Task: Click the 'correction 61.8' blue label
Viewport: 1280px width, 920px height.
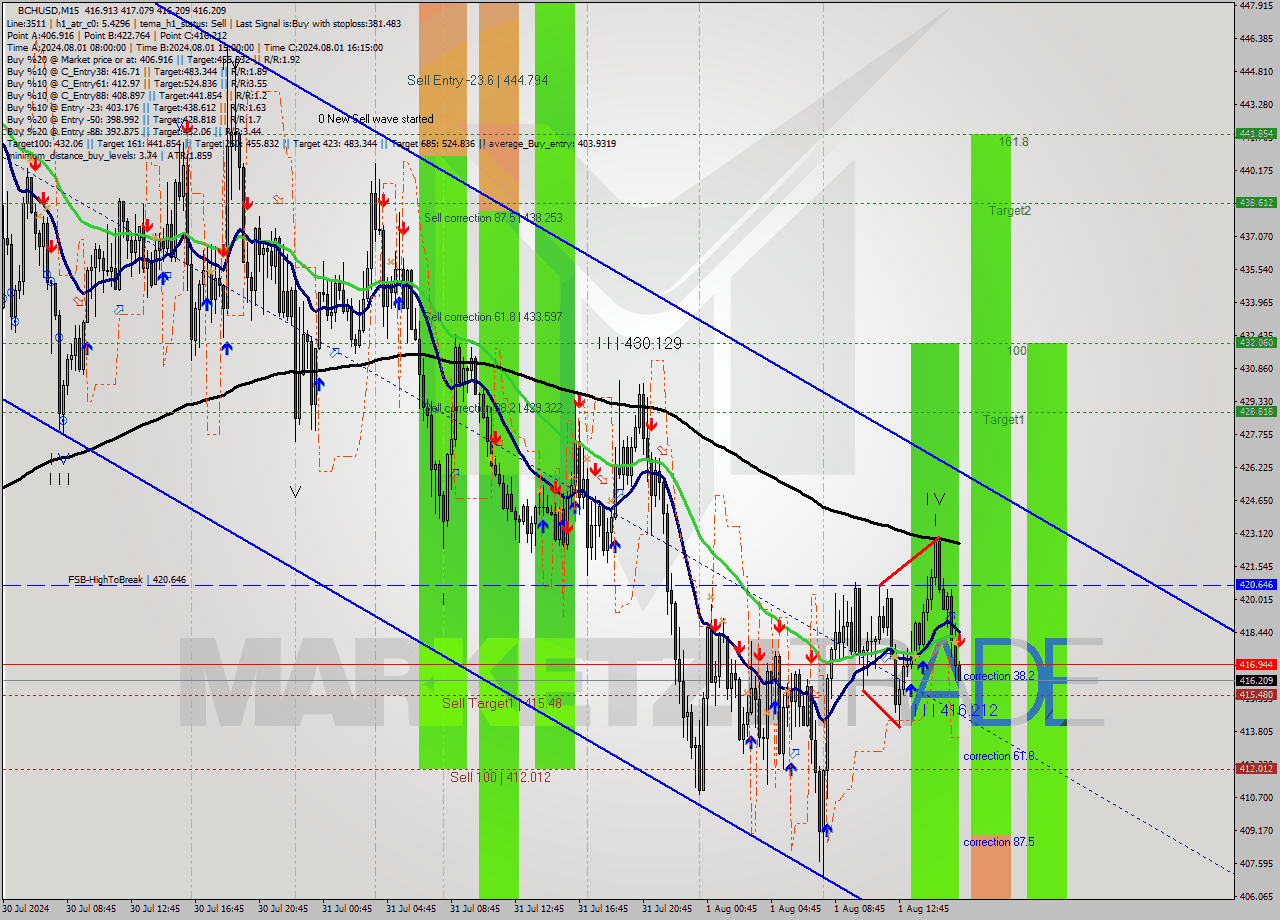Action: point(999,756)
